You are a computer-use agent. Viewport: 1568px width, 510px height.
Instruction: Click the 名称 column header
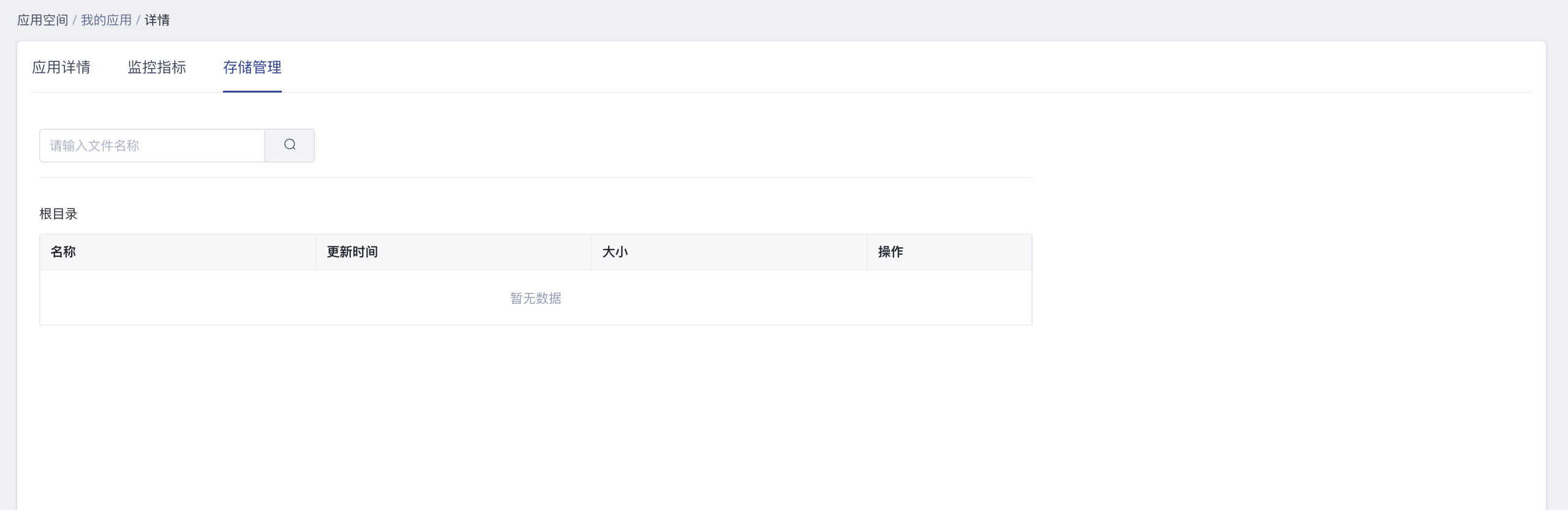click(63, 252)
